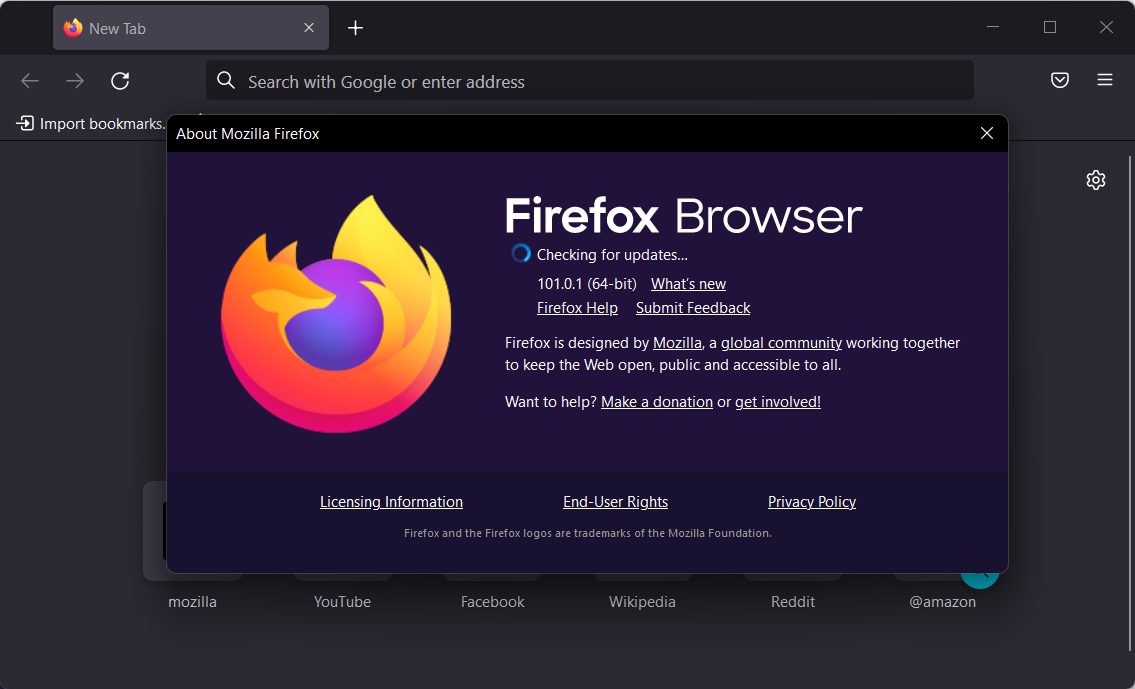Open the Submit Feedback link
This screenshot has height=689, width=1135.
click(x=693, y=308)
